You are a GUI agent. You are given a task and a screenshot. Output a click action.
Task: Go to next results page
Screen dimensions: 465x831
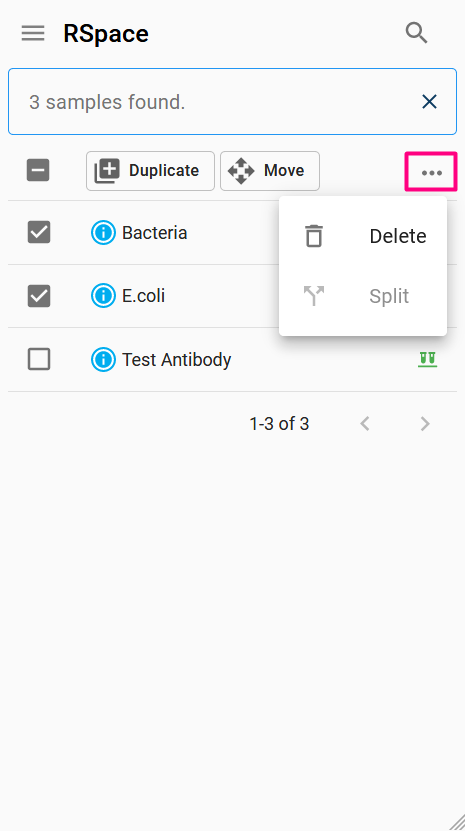pos(425,424)
